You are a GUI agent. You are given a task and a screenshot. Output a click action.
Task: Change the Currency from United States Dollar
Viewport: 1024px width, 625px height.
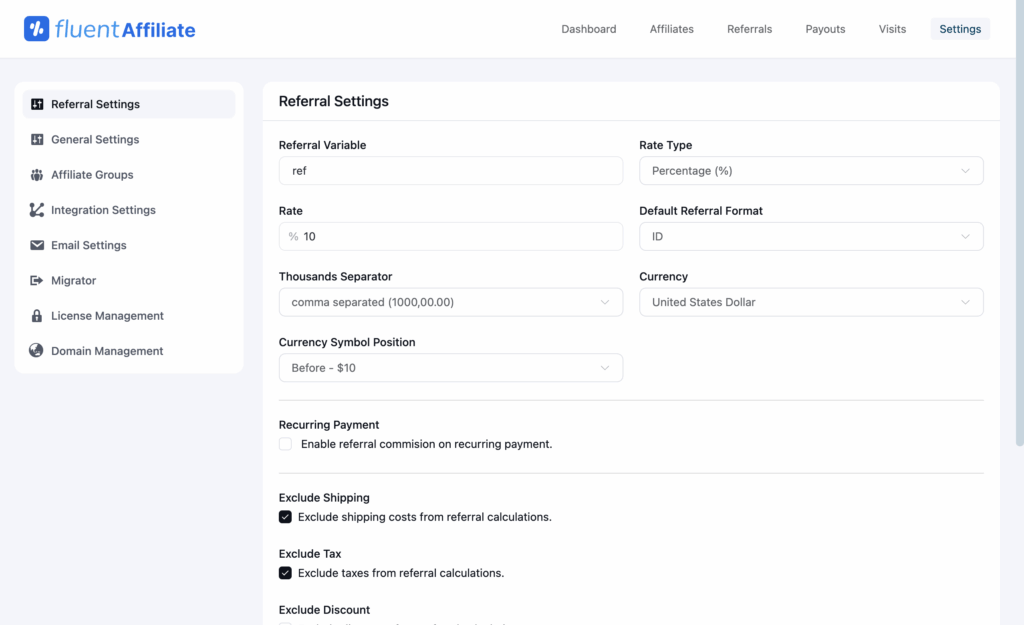810,301
